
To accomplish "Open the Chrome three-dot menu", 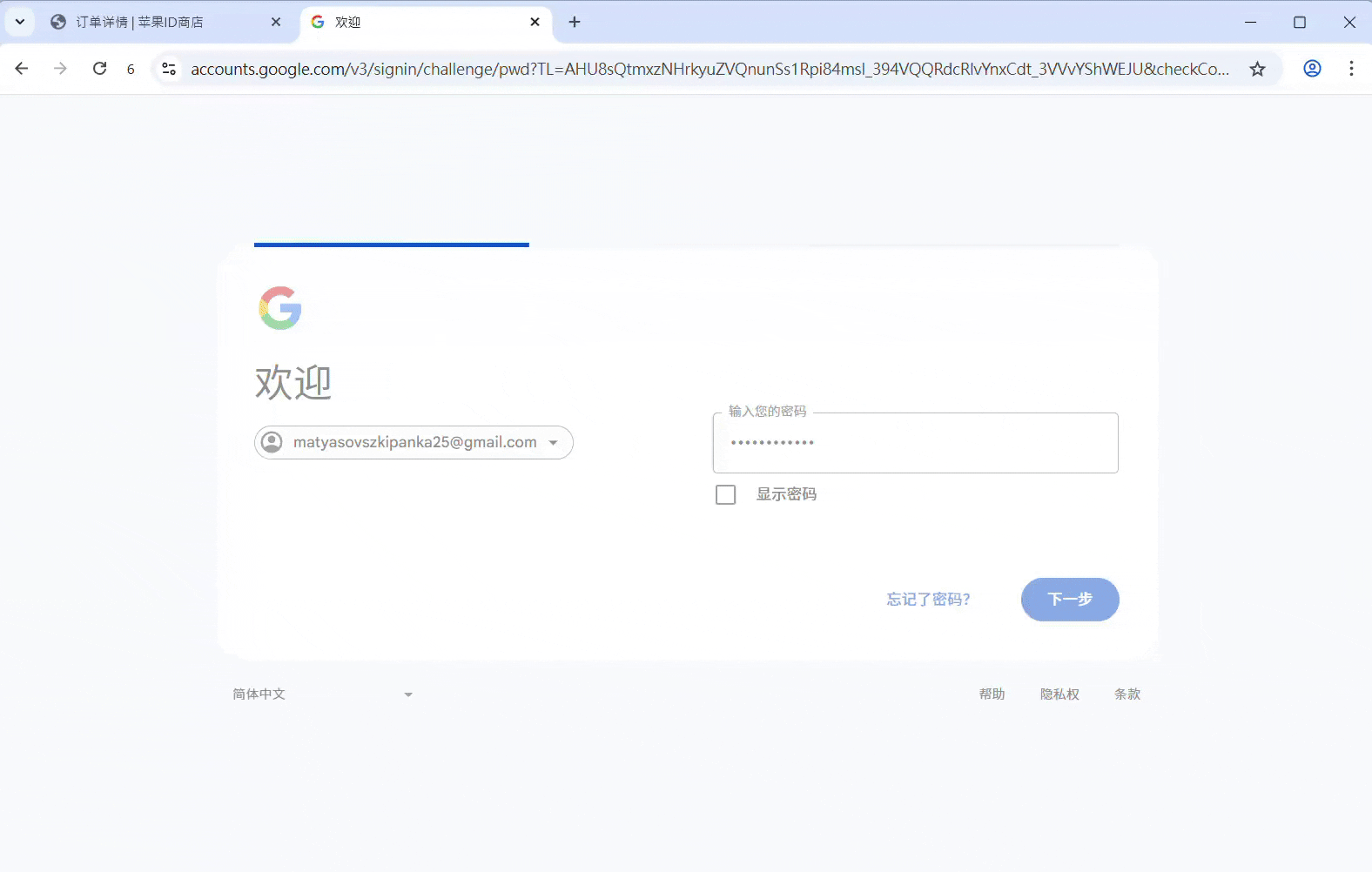I will [x=1351, y=69].
